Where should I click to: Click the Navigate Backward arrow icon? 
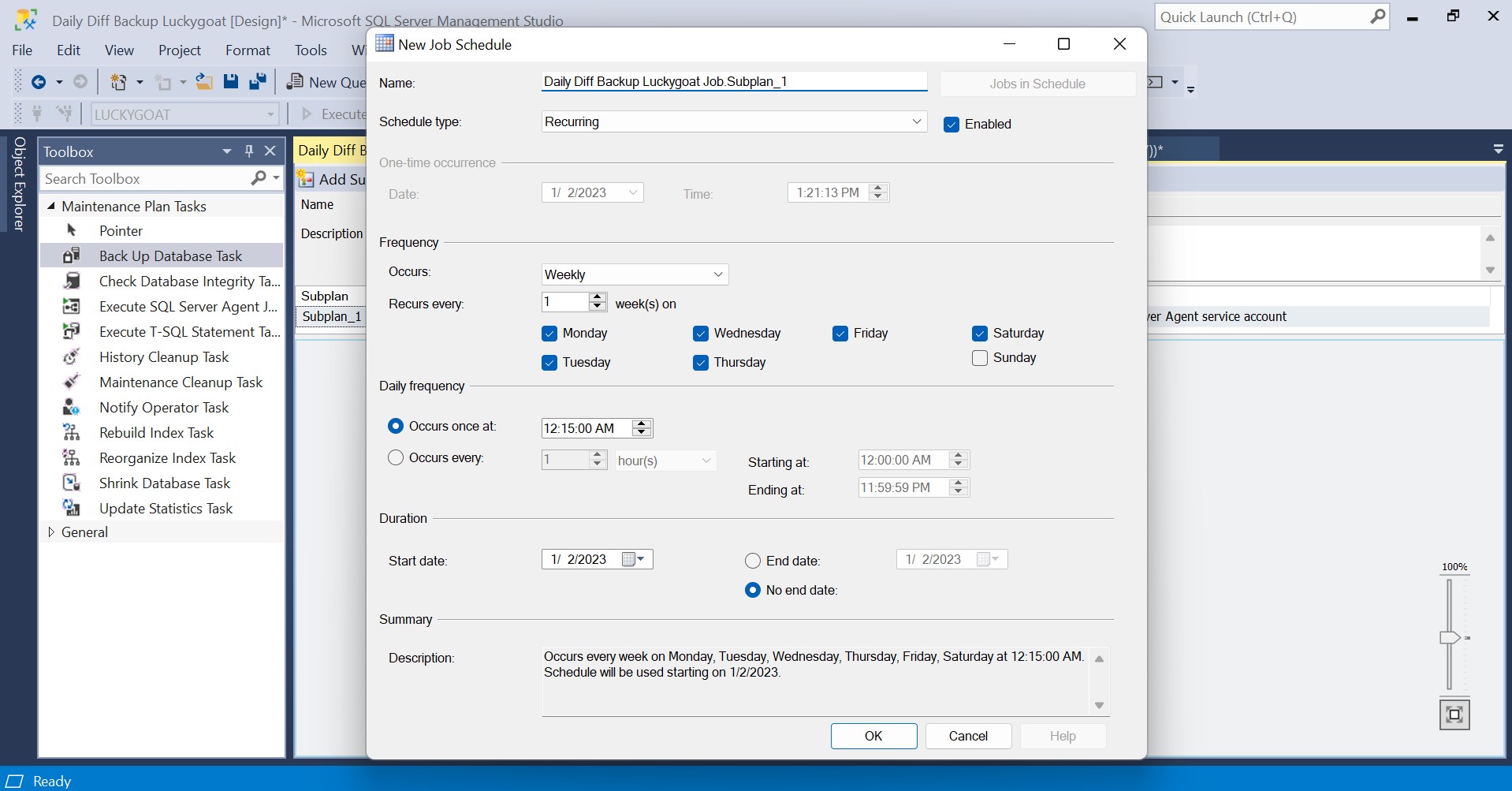coord(38,82)
